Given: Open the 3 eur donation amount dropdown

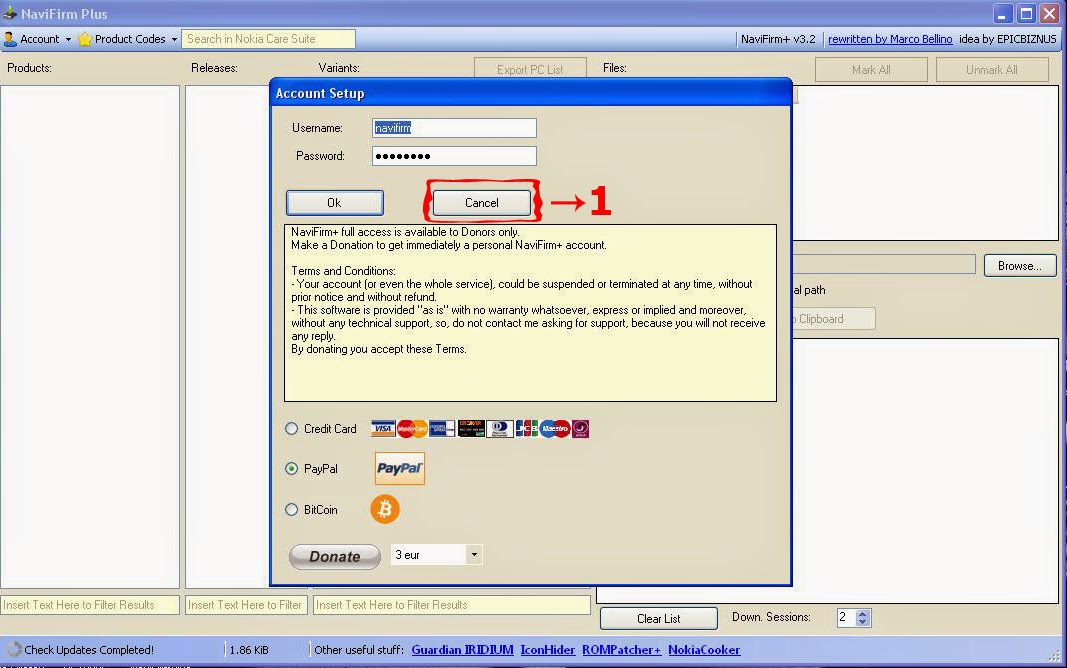Looking at the screenshot, I should click(474, 555).
